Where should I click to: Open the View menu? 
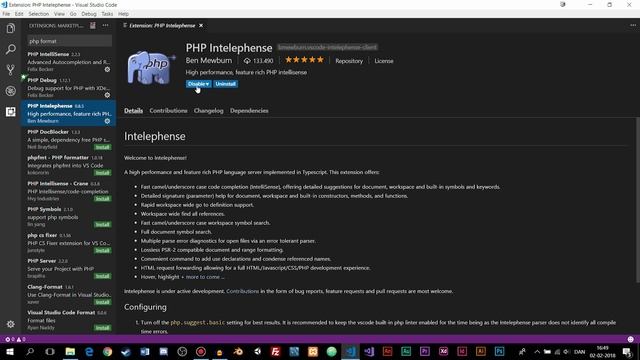pyautogui.click(x=59, y=14)
